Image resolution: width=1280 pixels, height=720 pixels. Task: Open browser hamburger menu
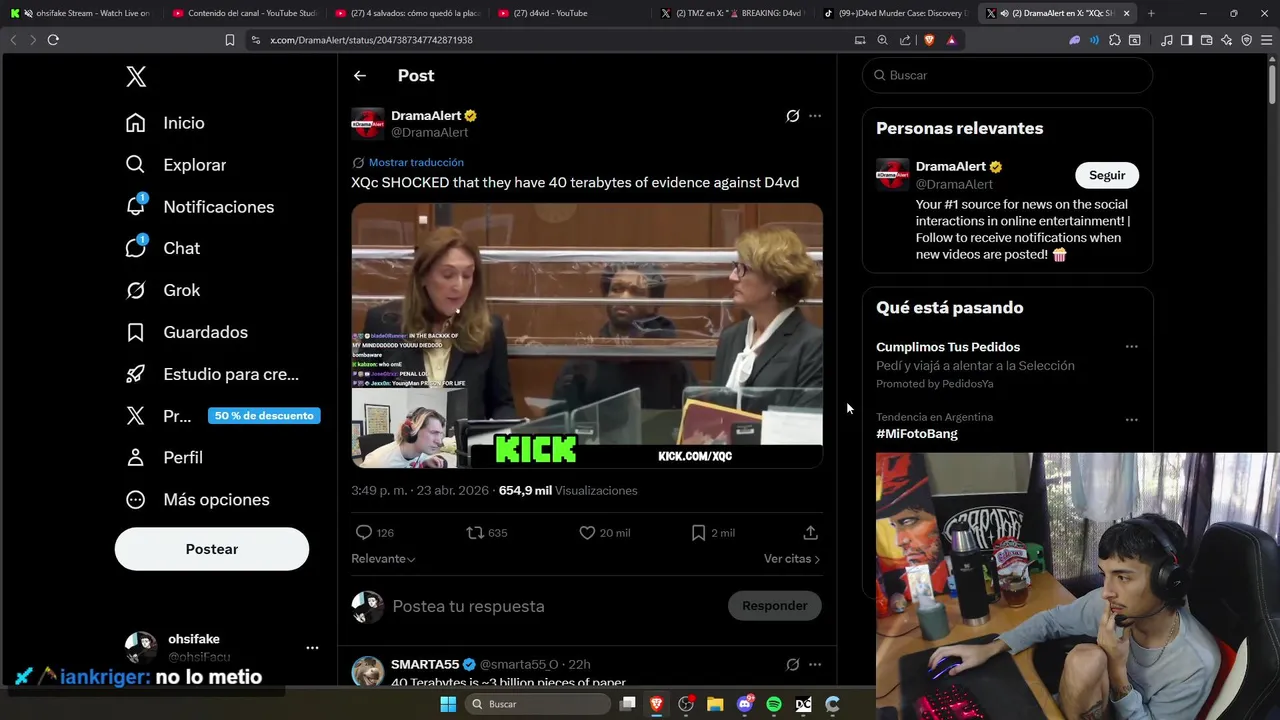point(1266,40)
